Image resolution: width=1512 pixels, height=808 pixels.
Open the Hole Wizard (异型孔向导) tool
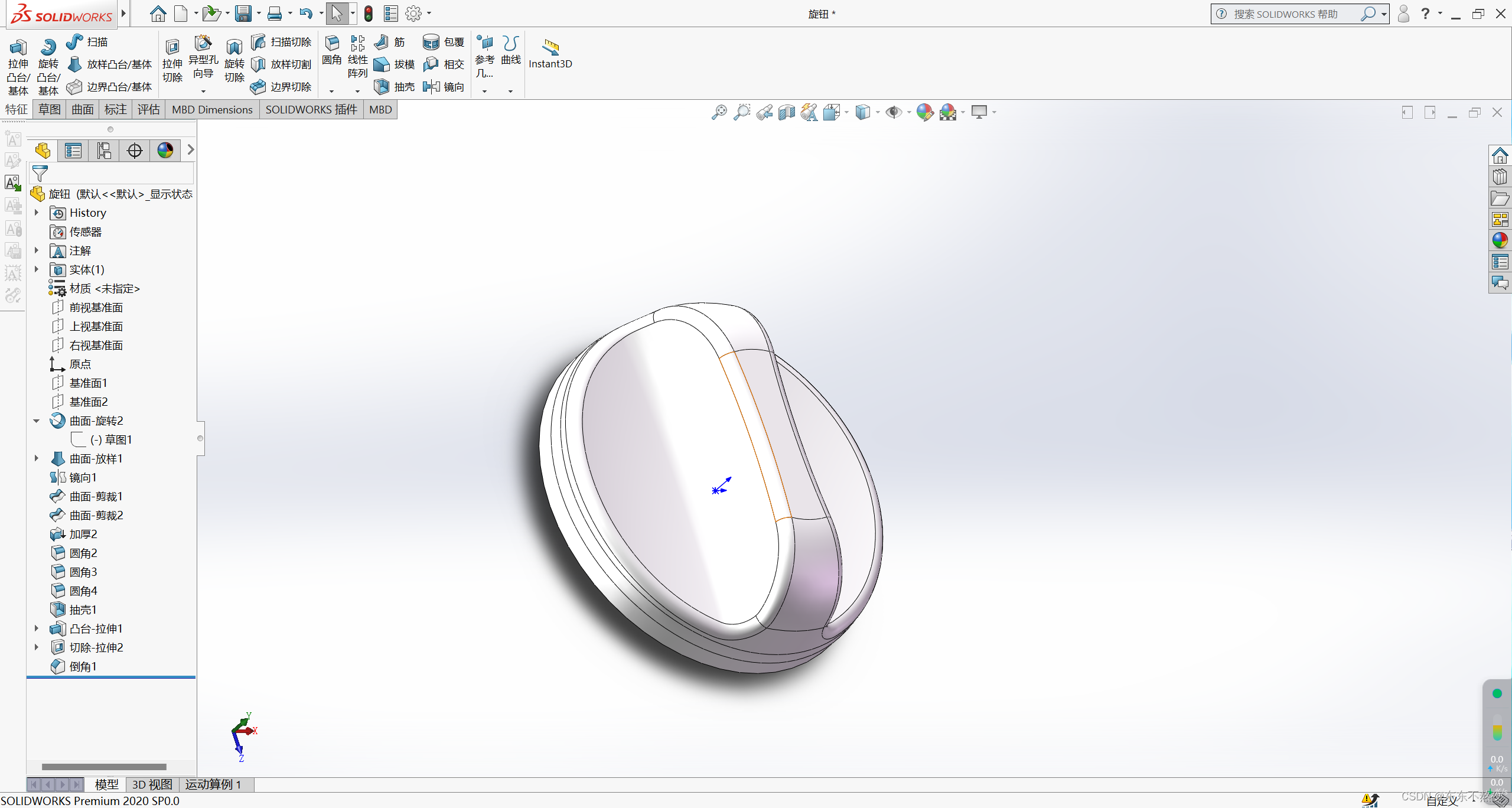coord(203,57)
